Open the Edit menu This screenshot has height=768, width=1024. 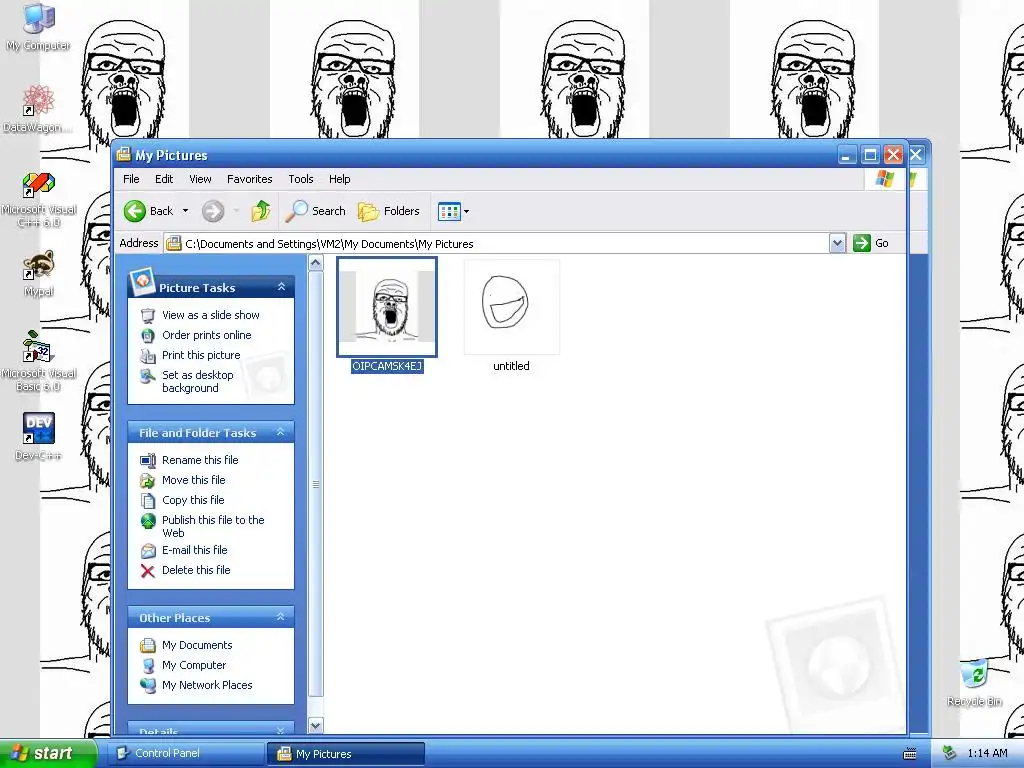click(x=164, y=179)
